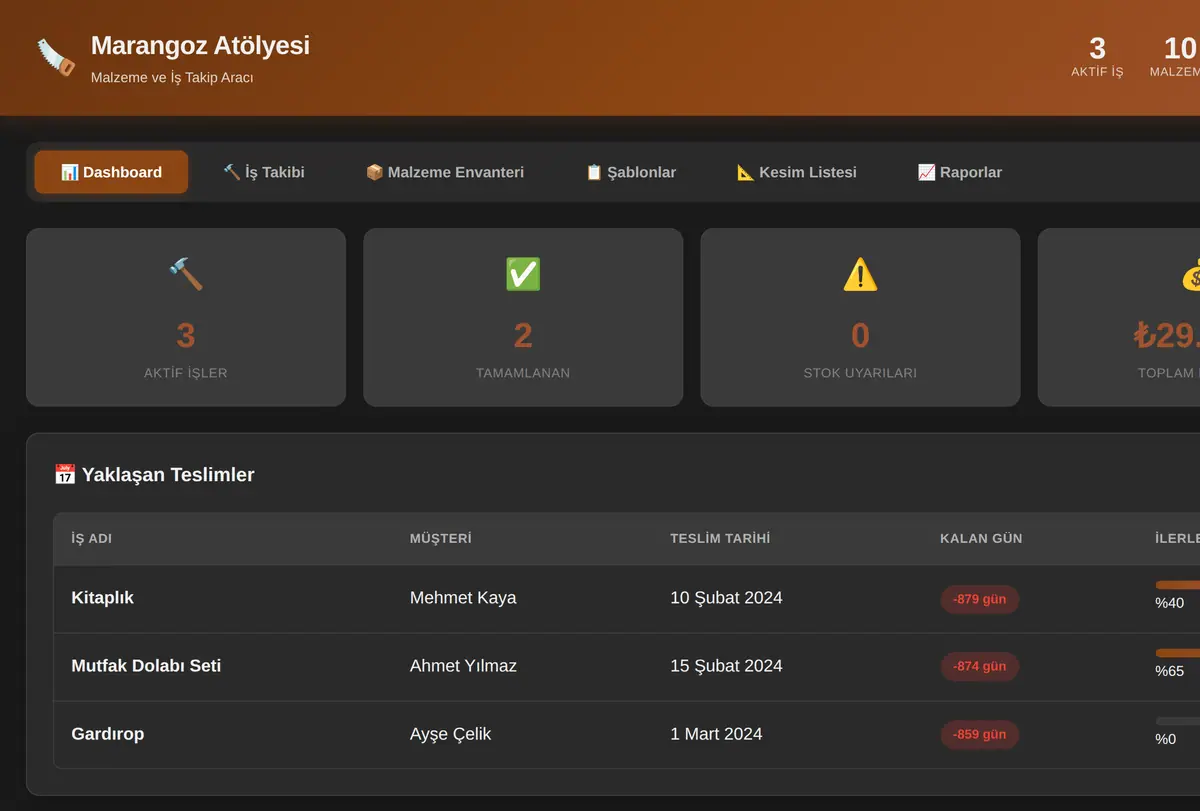Viewport: 1200px width, 811px height.
Task: Click the money bag icon on the rightmost card
Action: (1191, 274)
